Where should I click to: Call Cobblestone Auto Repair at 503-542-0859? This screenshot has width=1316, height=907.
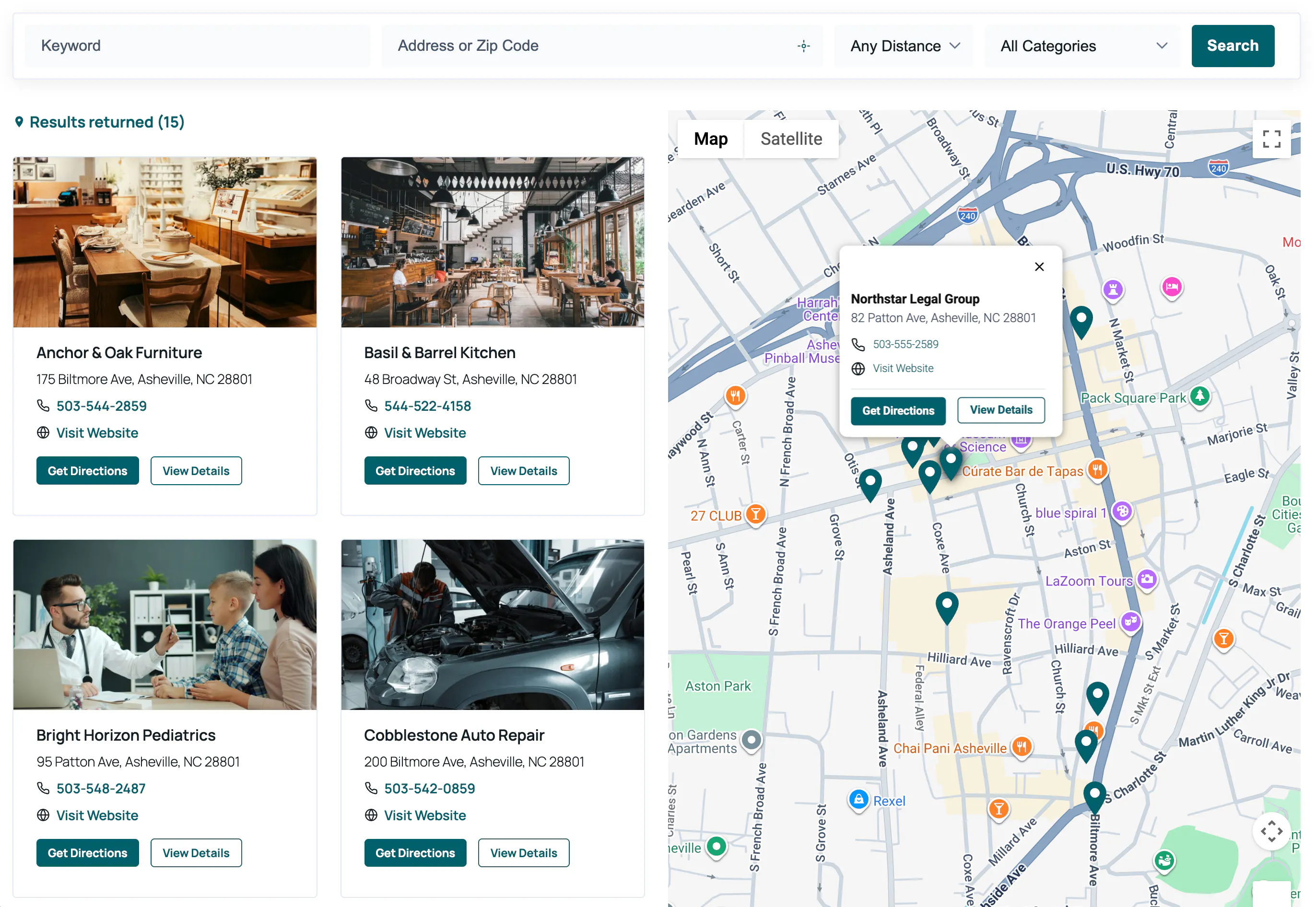(x=429, y=788)
